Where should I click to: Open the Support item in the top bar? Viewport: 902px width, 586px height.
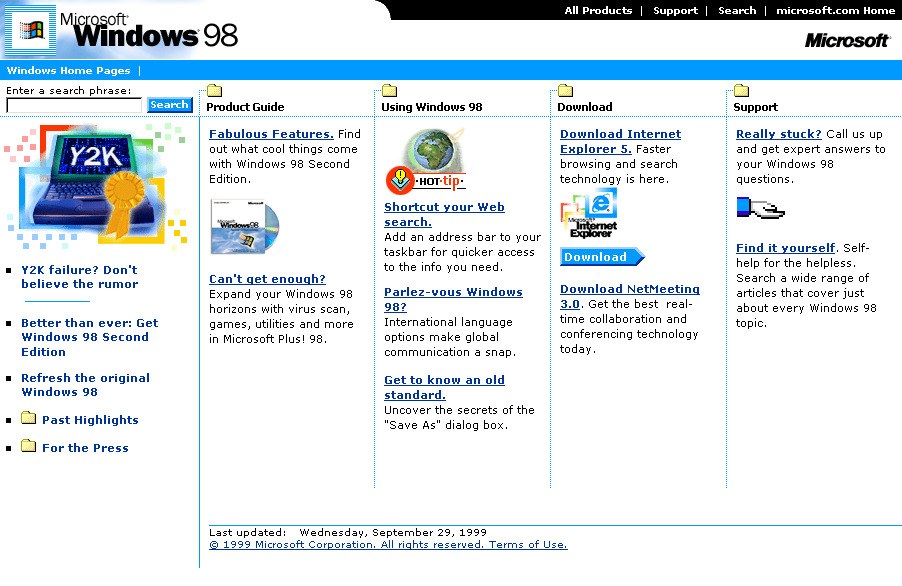coord(675,11)
